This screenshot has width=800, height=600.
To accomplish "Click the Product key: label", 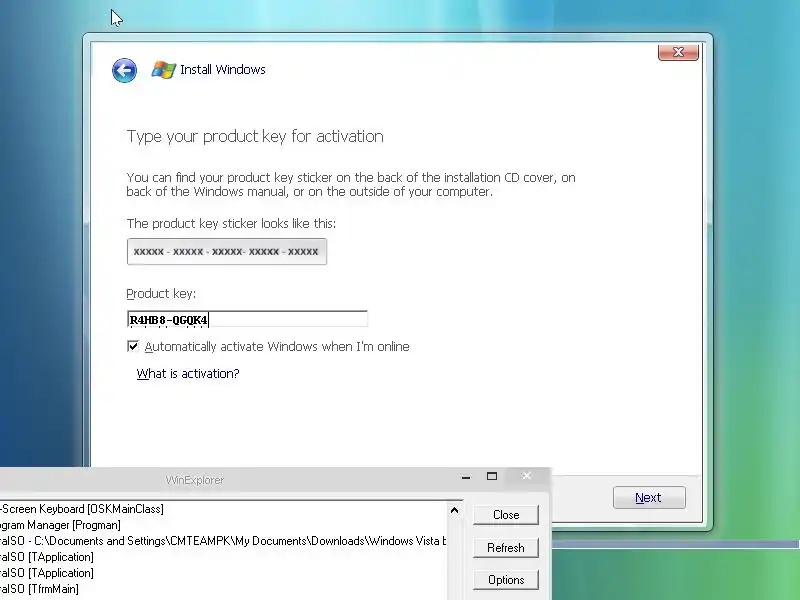I will tap(161, 293).
